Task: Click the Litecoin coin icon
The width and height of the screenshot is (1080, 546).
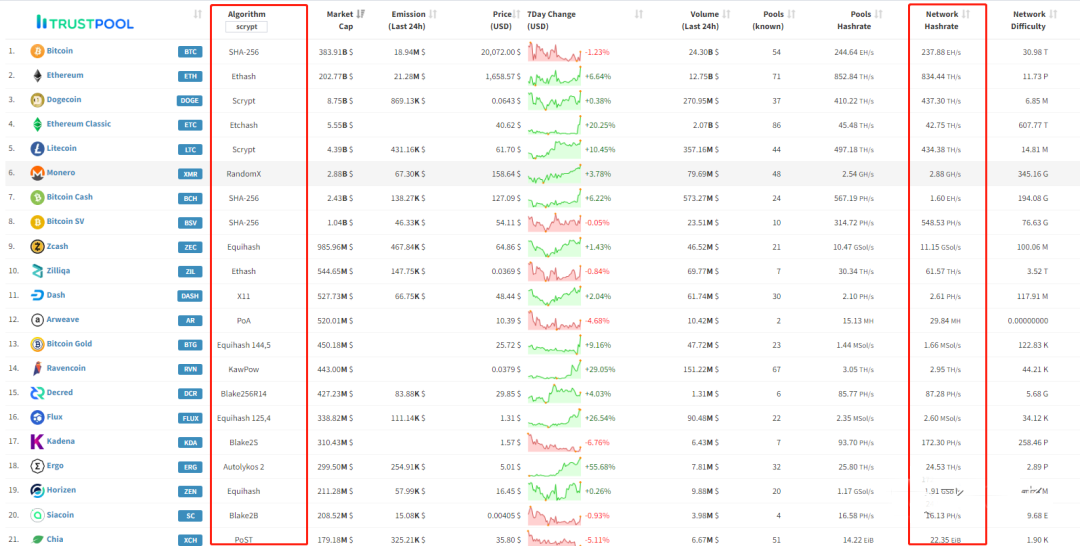Action: [37, 149]
